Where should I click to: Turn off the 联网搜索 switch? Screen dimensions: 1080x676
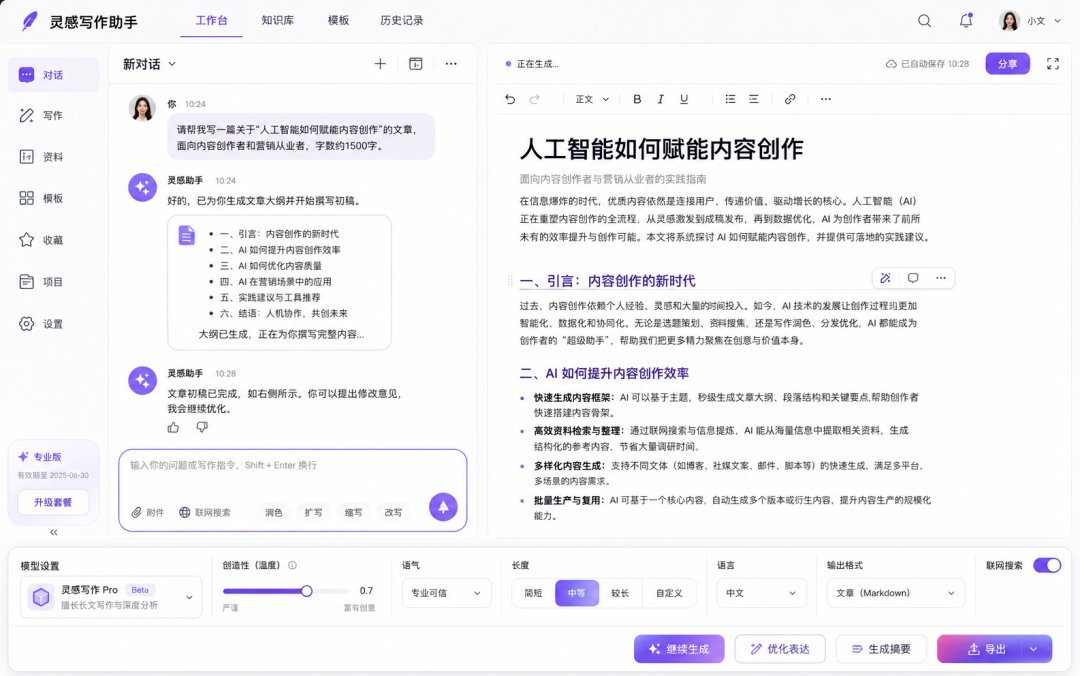pyautogui.click(x=1047, y=565)
